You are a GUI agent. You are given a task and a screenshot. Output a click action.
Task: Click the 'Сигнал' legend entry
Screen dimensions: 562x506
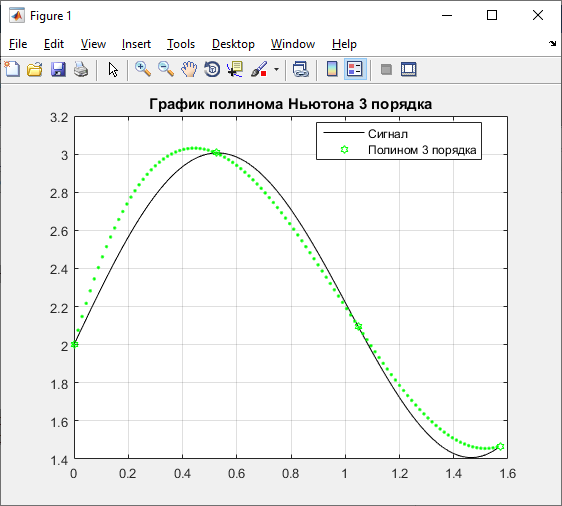pos(388,134)
